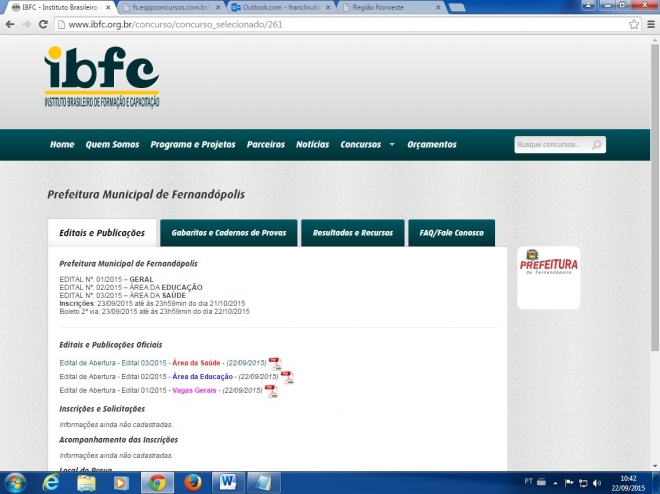
Task: Open Quem Somos in navigation menu
Action: click(112, 144)
